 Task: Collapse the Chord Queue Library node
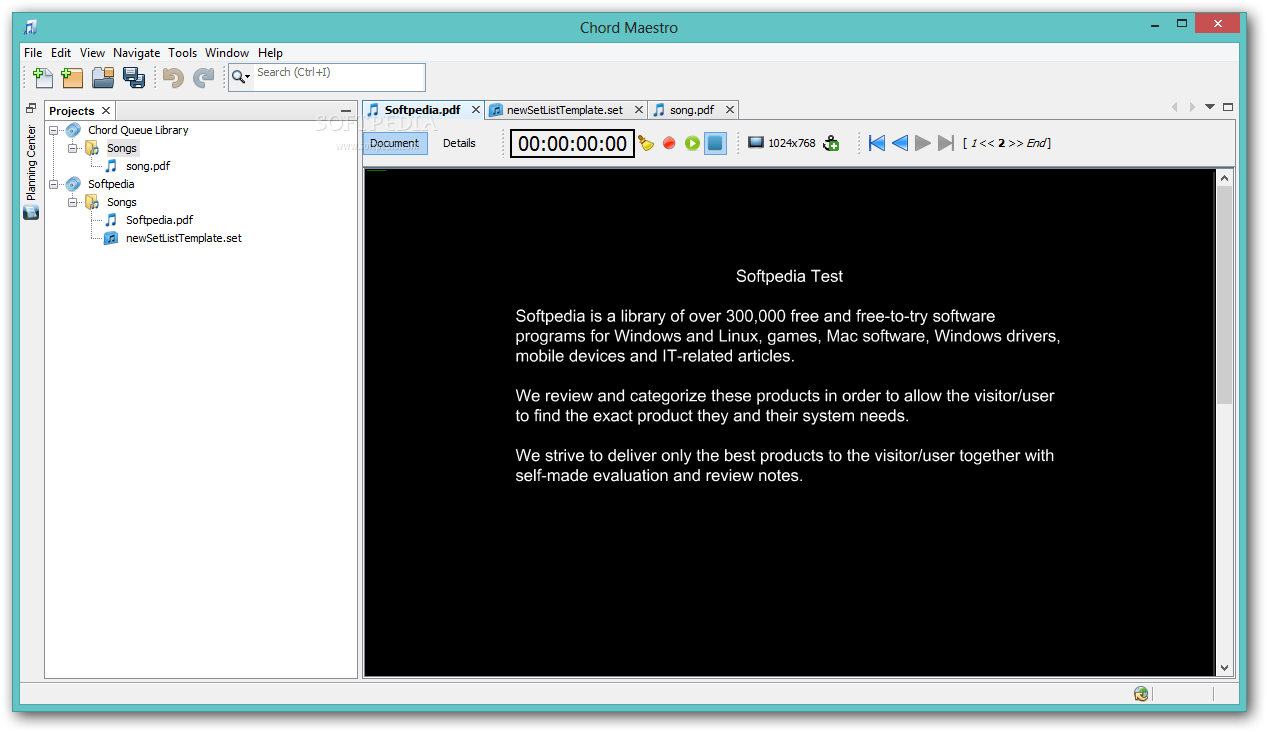pyautogui.click(x=54, y=130)
